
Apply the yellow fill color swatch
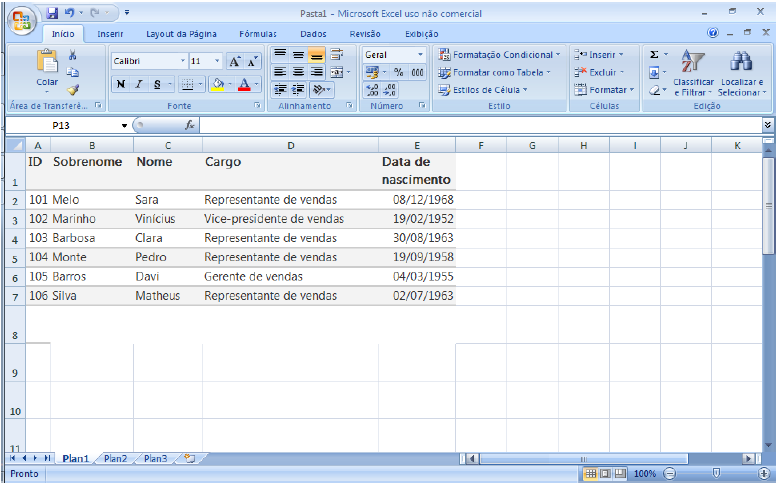[x=218, y=84]
